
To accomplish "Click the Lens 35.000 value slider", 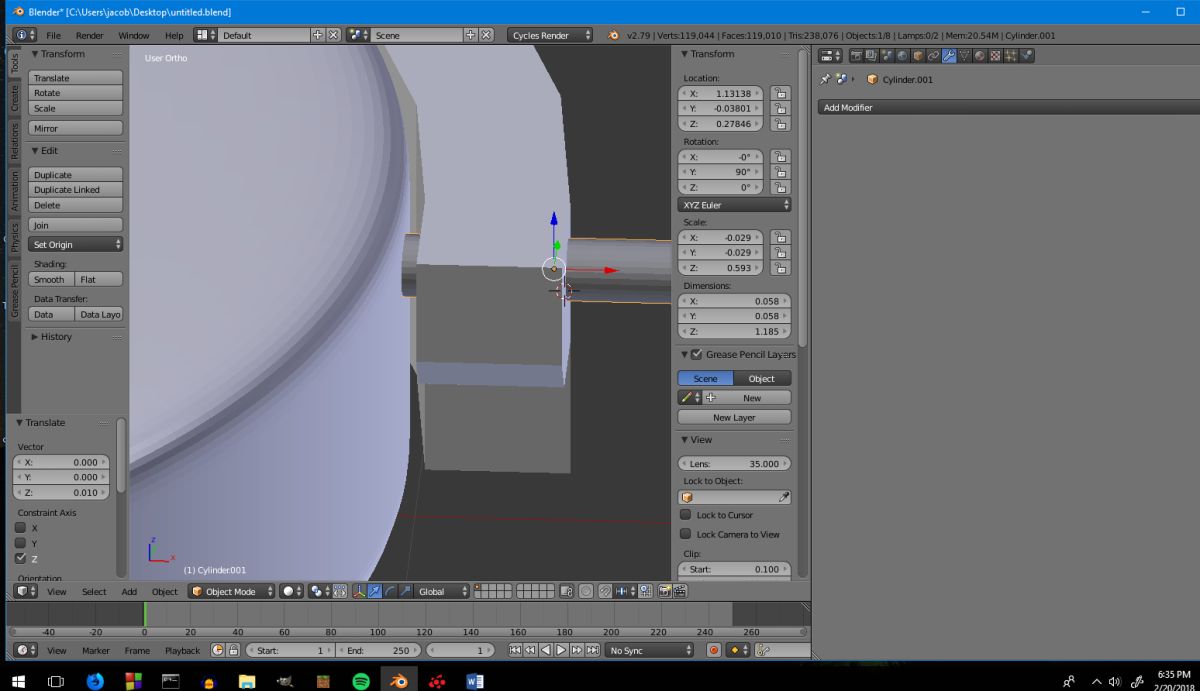I will point(734,464).
